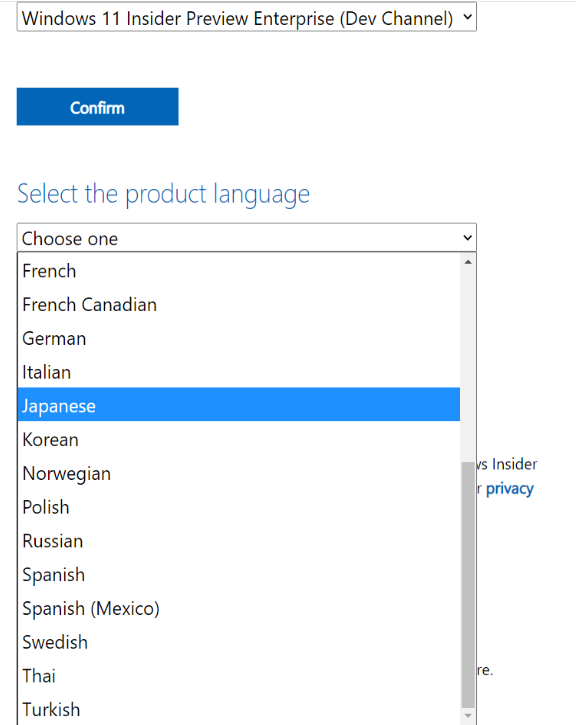Choose Korean from the language list
This screenshot has height=725, width=576.
pos(239,440)
